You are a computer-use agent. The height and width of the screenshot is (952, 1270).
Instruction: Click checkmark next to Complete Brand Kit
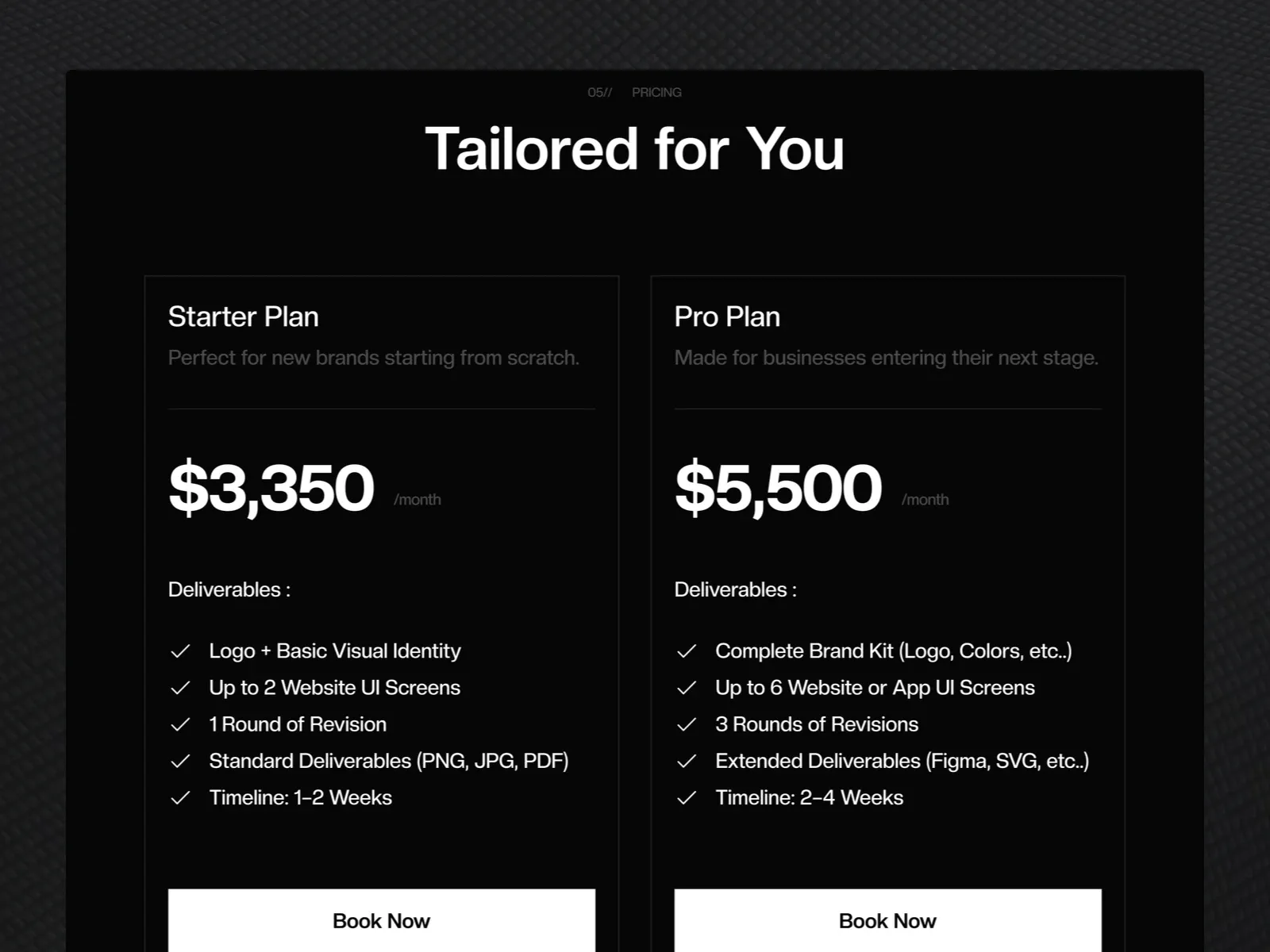[x=687, y=651]
